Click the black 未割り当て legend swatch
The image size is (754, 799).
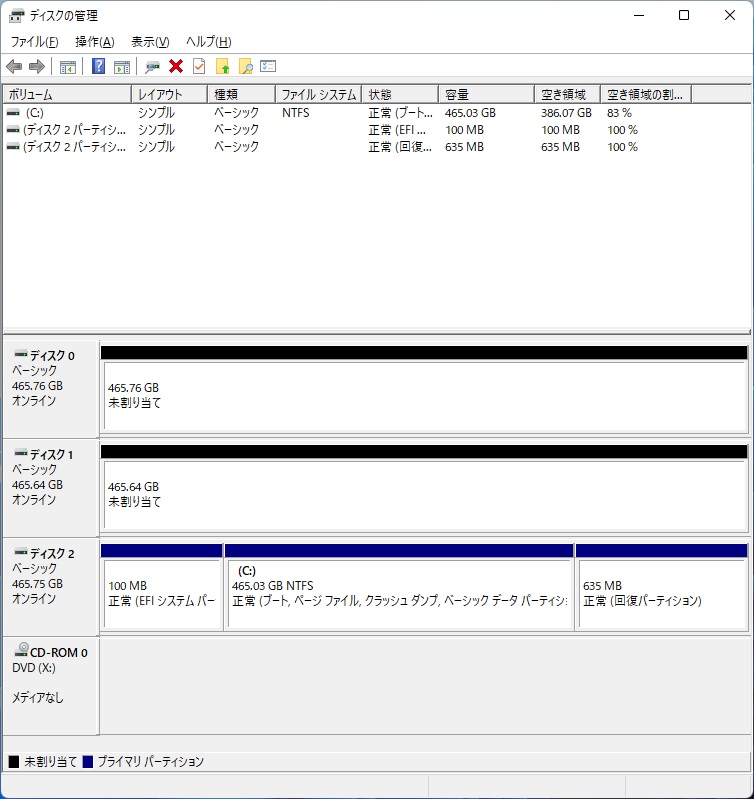tap(14, 762)
